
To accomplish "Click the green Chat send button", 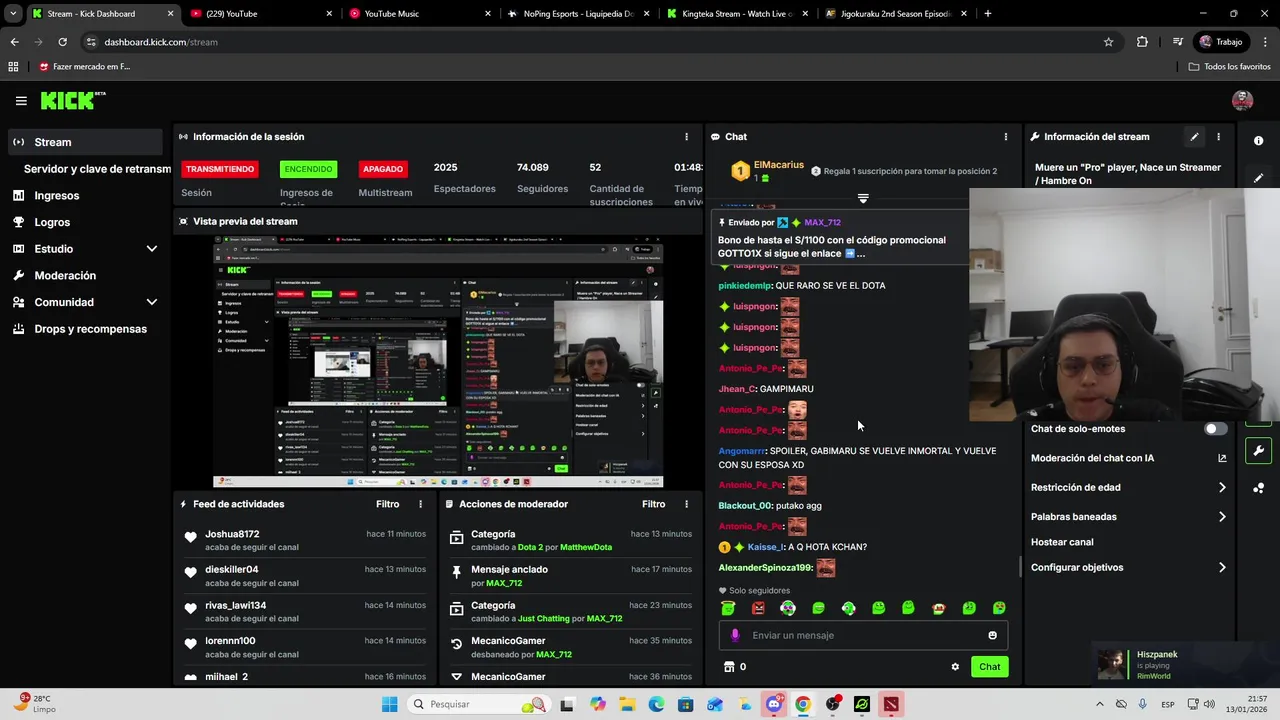I will pos(989,667).
